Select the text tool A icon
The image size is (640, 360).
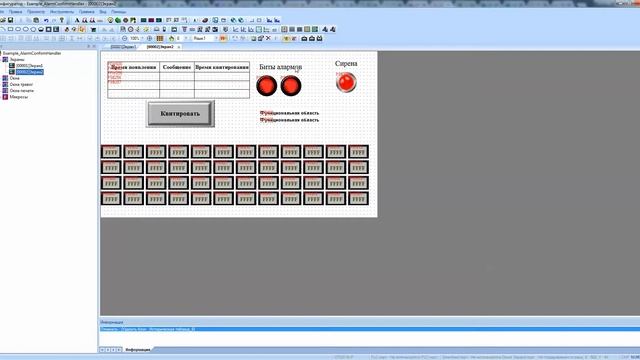(77, 20)
